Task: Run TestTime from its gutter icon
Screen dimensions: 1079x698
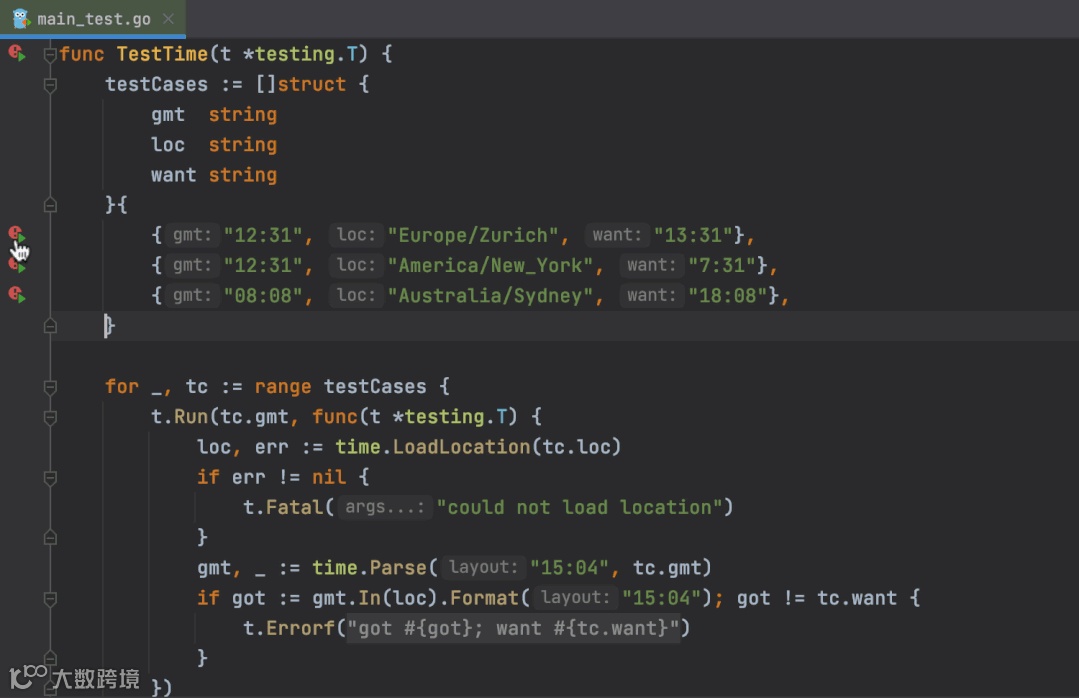Action: [x=17, y=53]
